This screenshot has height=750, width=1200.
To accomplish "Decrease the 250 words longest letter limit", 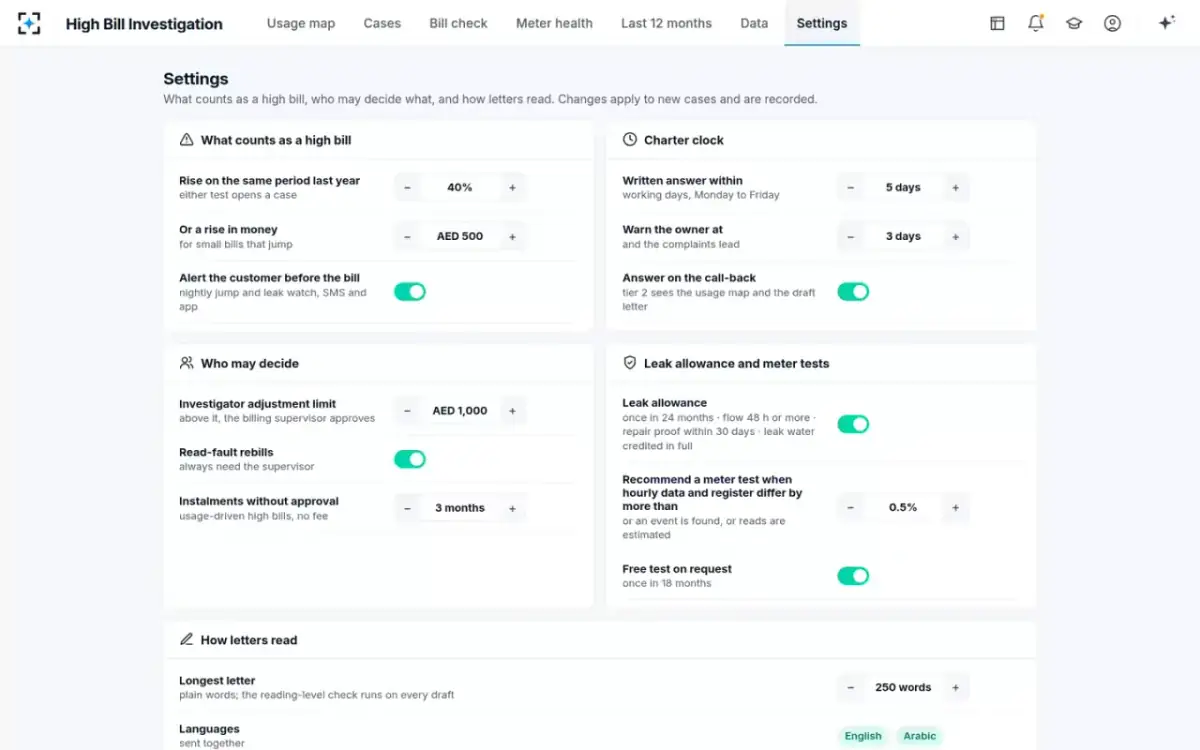I will [x=850, y=687].
